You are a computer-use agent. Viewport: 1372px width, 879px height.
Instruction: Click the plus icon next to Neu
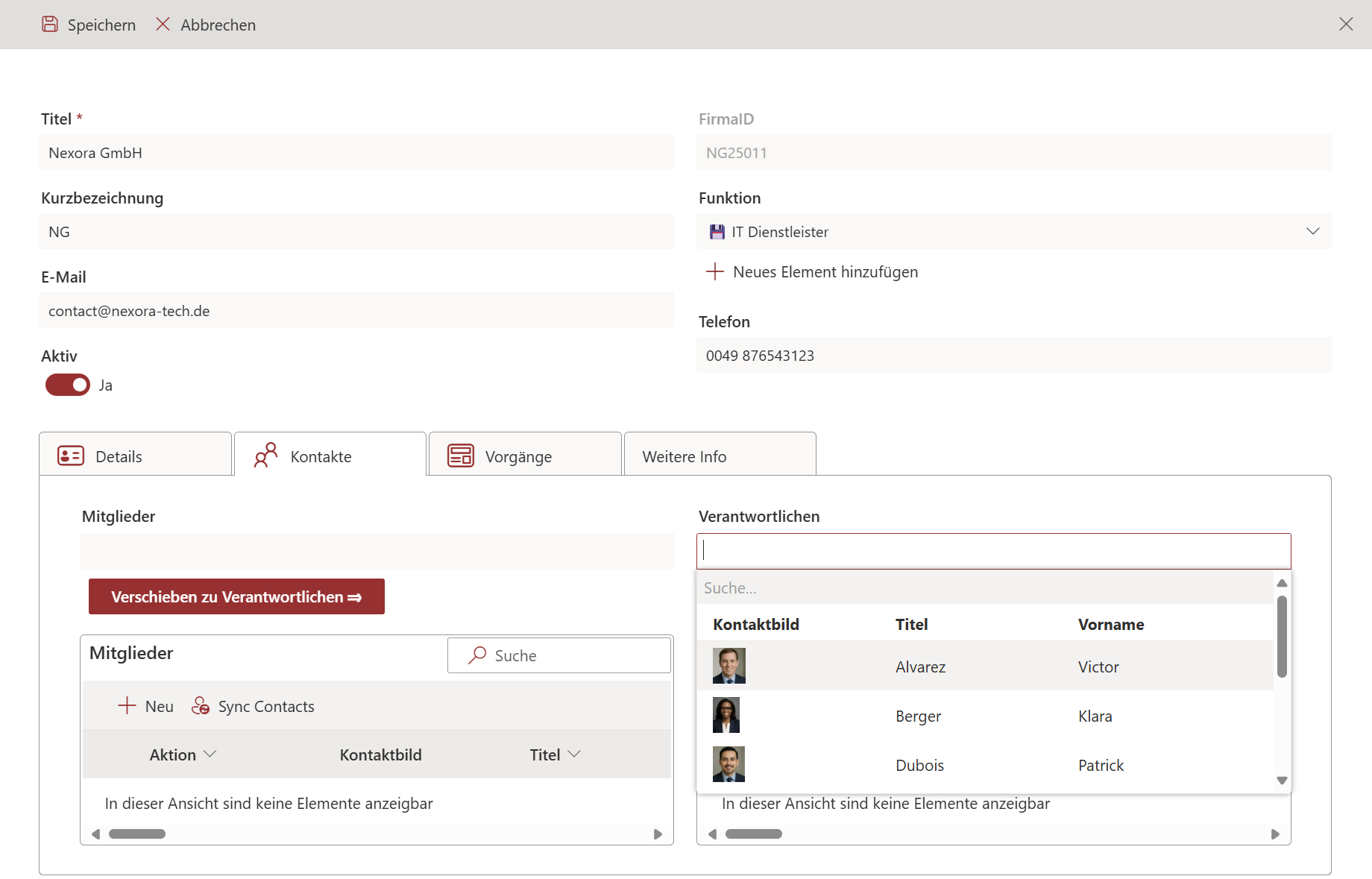(x=127, y=706)
